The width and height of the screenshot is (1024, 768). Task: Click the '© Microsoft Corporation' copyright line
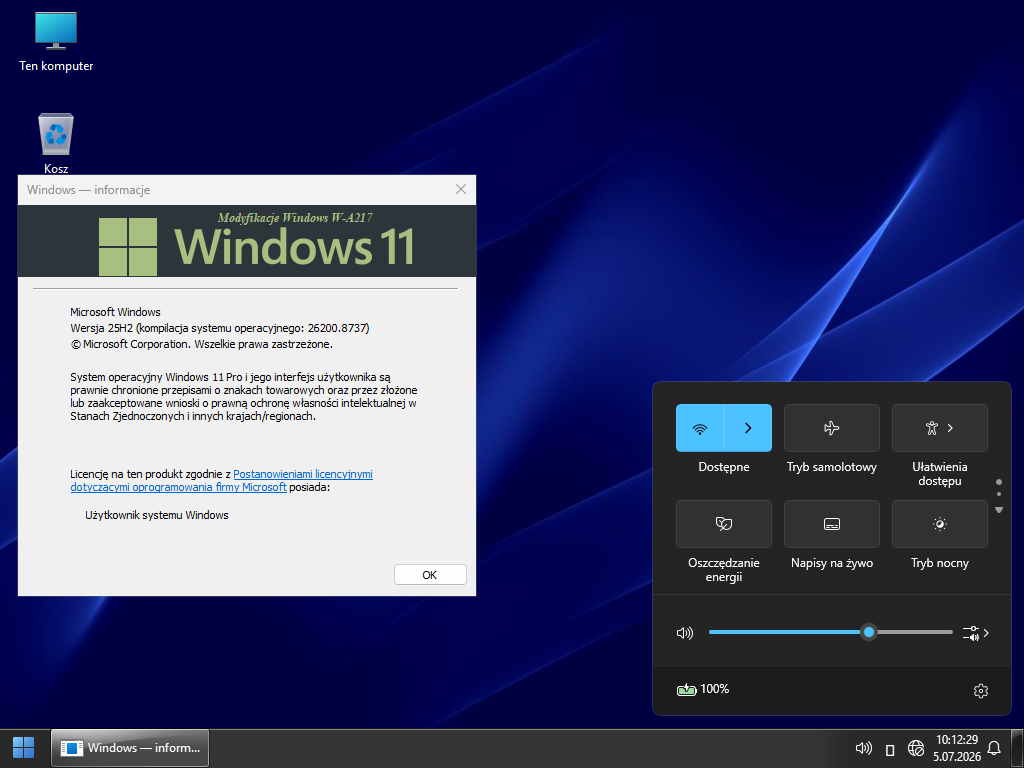(x=201, y=344)
